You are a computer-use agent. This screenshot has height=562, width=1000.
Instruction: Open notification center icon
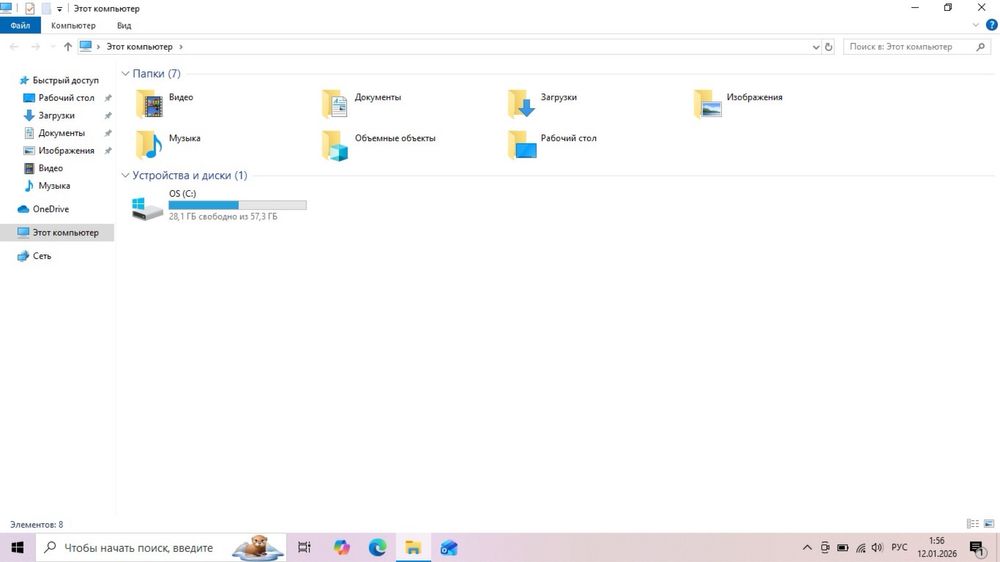coord(977,547)
